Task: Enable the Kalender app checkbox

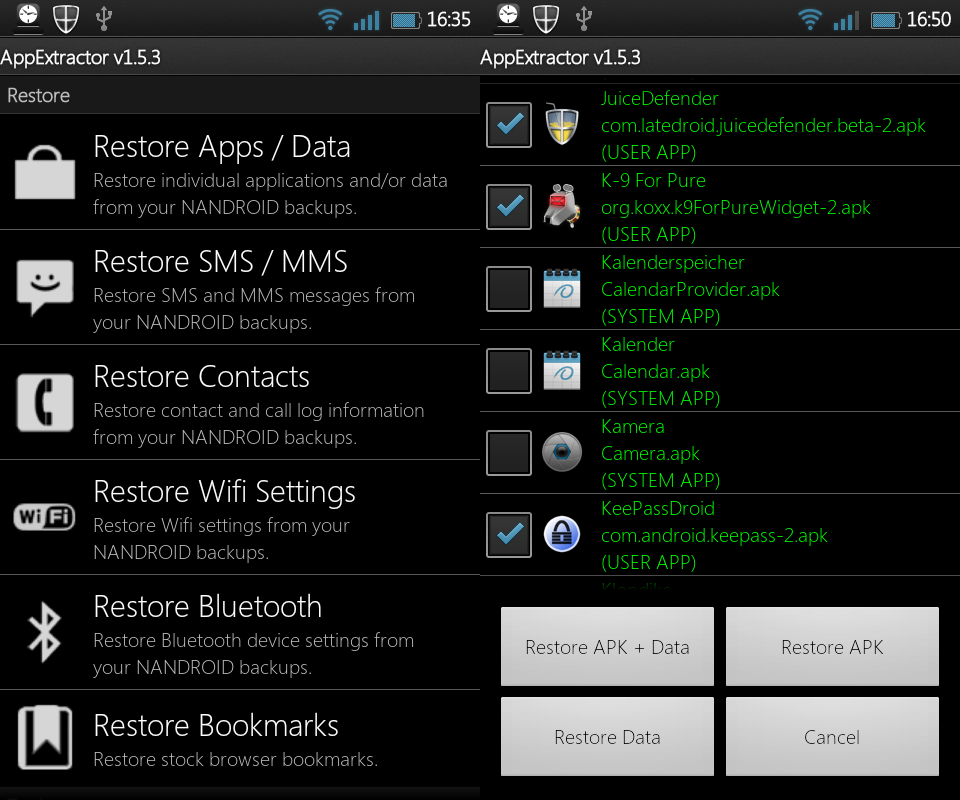Action: pyautogui.click(x=509, y=371)
